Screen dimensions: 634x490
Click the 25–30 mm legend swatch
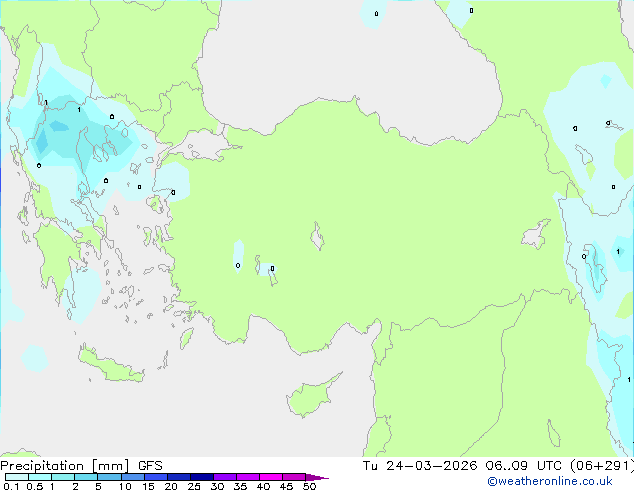[201, 477]
